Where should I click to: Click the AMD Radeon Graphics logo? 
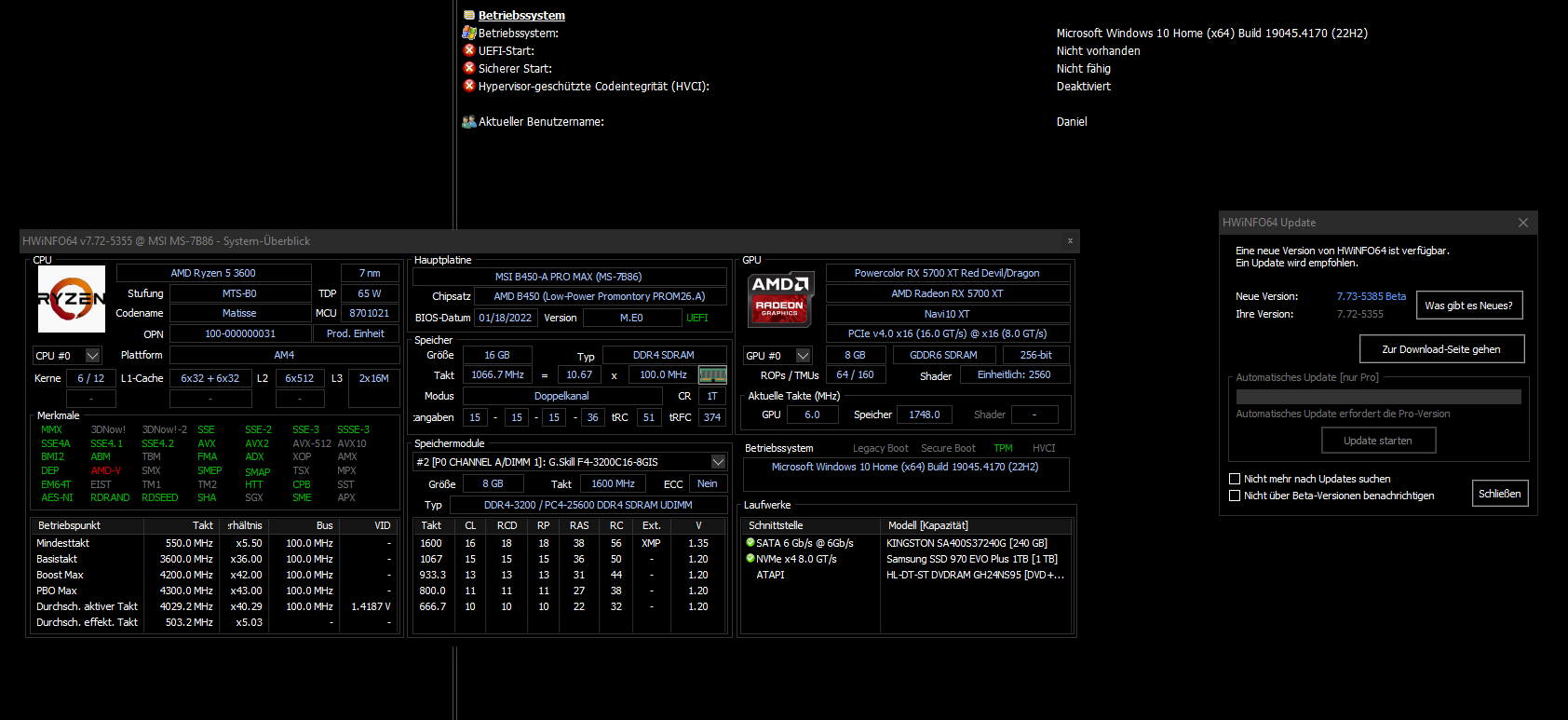(x=780, y=298)
